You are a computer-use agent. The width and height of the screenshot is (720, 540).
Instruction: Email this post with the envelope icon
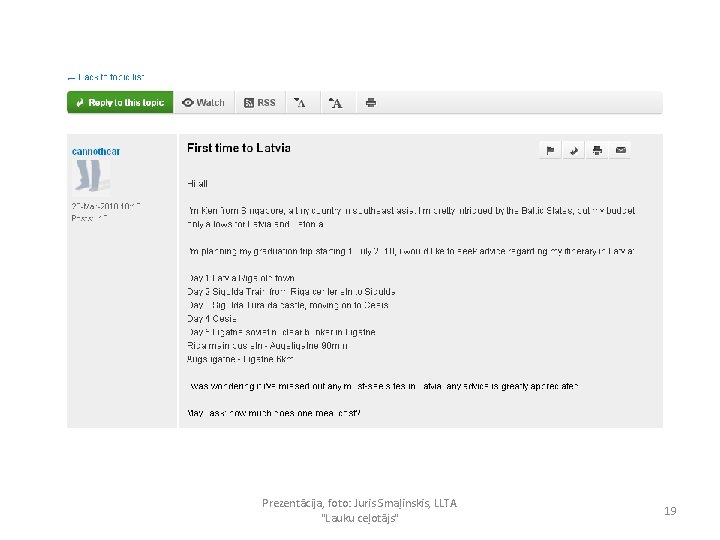point(620,150)
